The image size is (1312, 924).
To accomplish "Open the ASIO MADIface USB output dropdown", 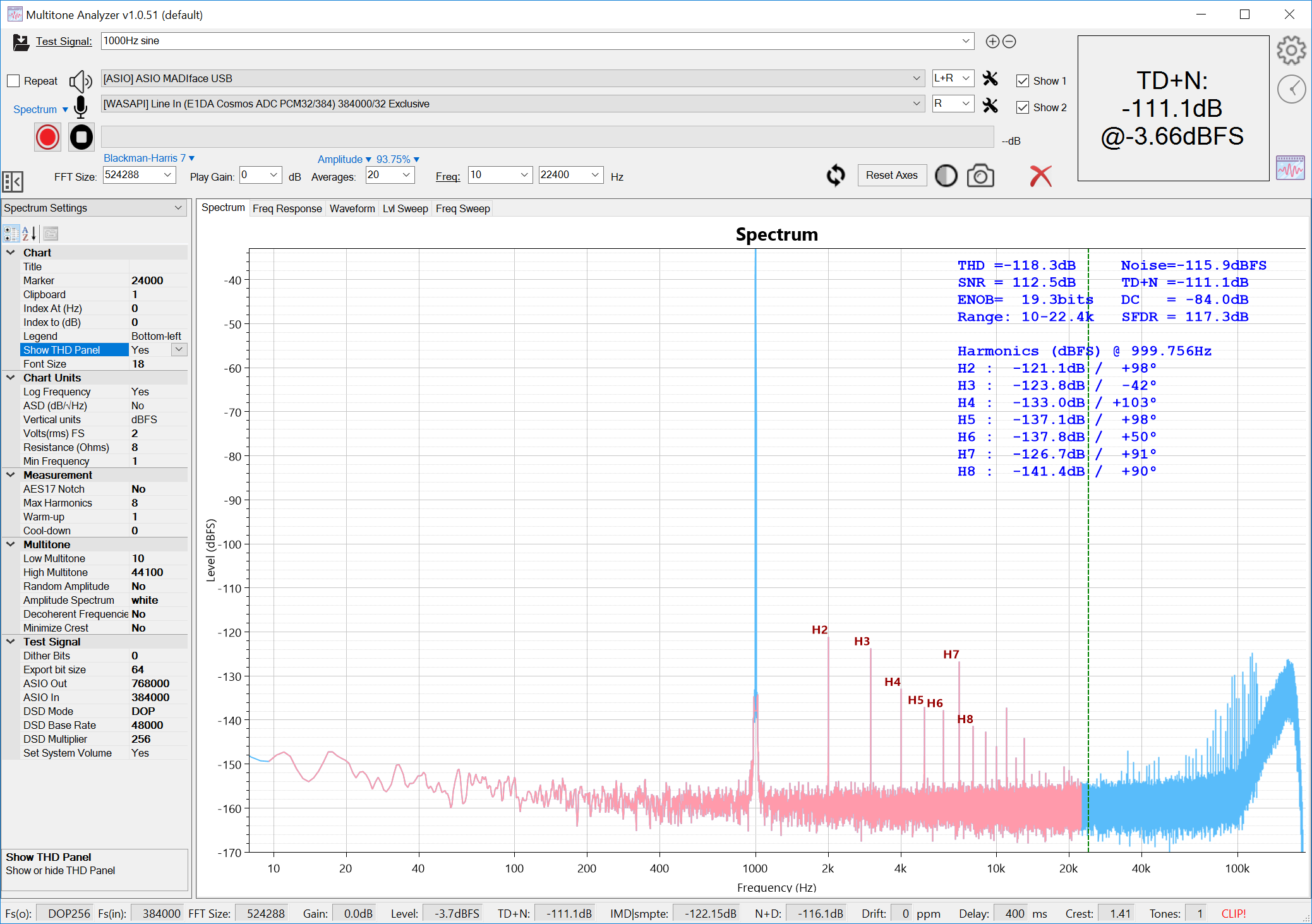I will pos(916,78).
